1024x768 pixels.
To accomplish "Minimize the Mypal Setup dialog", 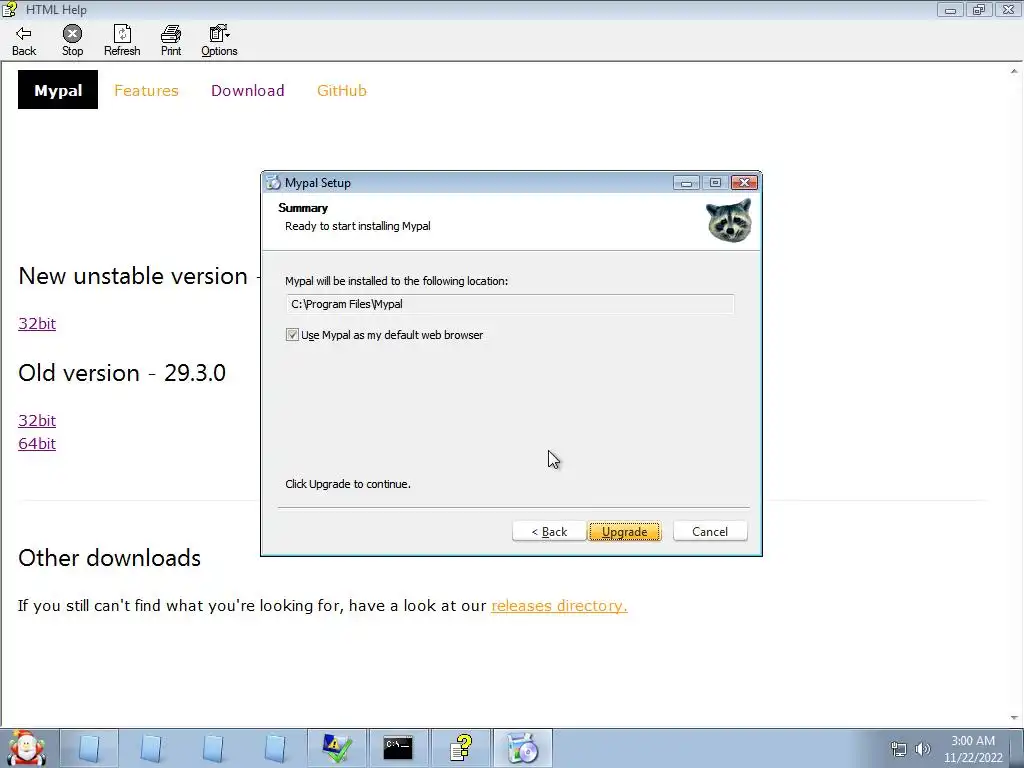I will tap(686, 183).
